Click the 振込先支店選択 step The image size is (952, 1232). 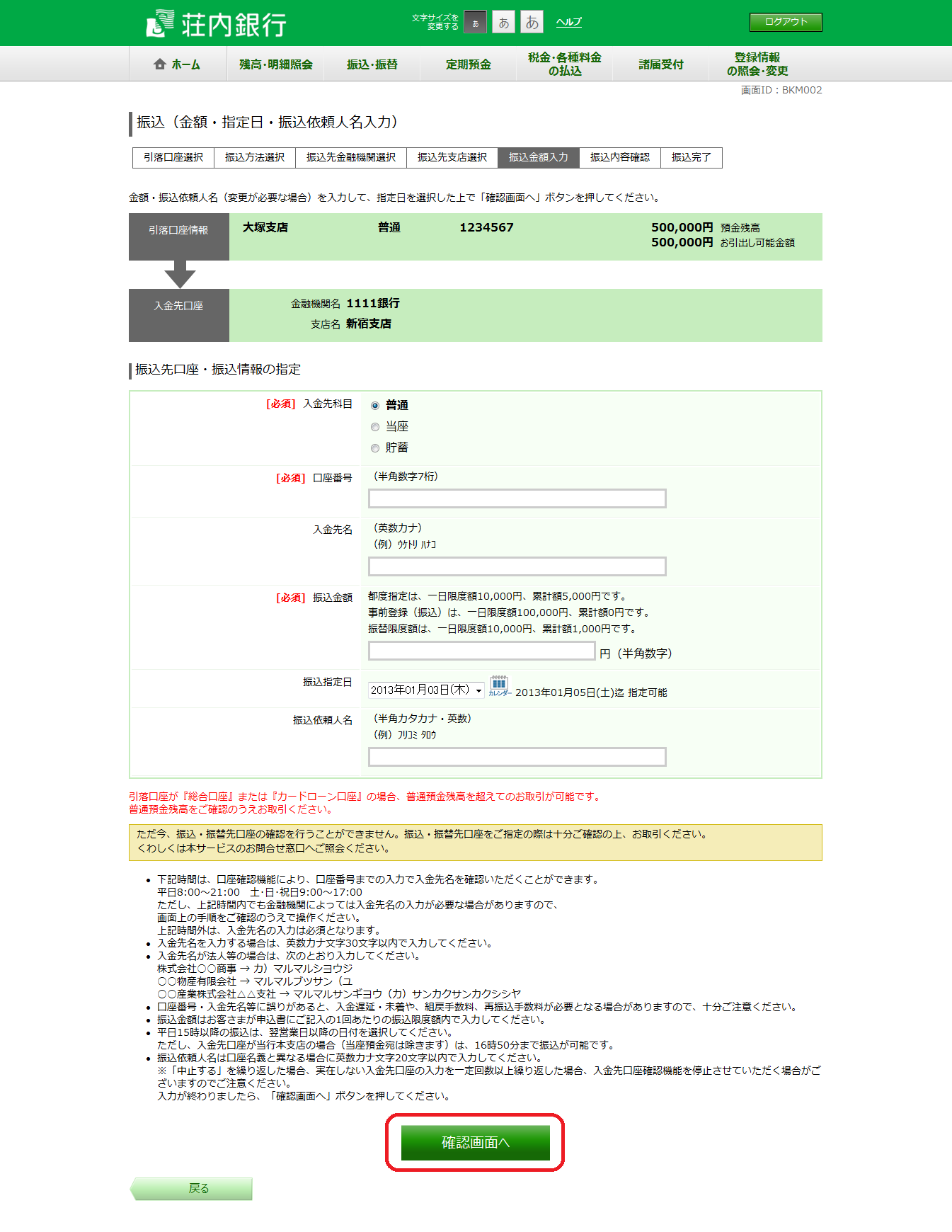(452, 157)
